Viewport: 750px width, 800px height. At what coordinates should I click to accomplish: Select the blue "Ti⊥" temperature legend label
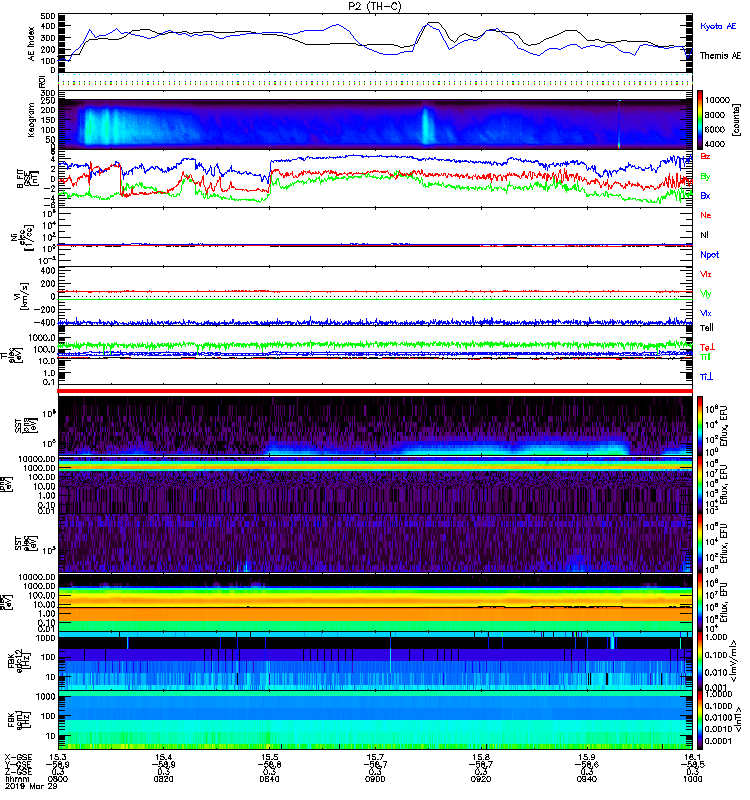tap(706, 377)
